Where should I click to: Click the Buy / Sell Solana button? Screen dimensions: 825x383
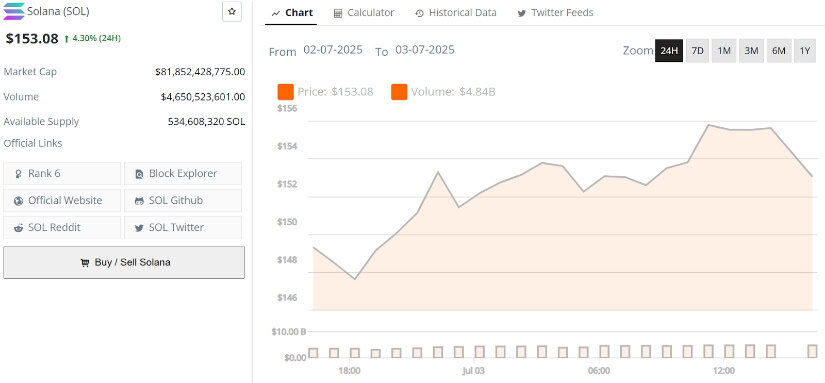tap(124, 262)
